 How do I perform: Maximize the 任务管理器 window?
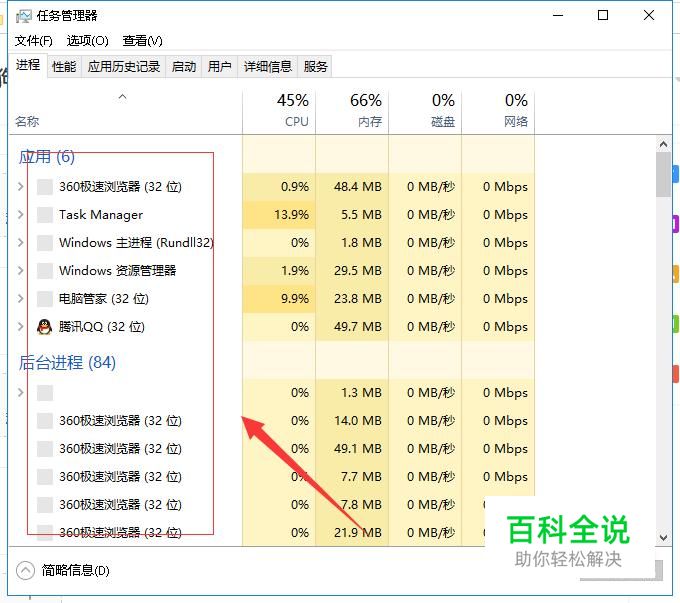(603, 16)
